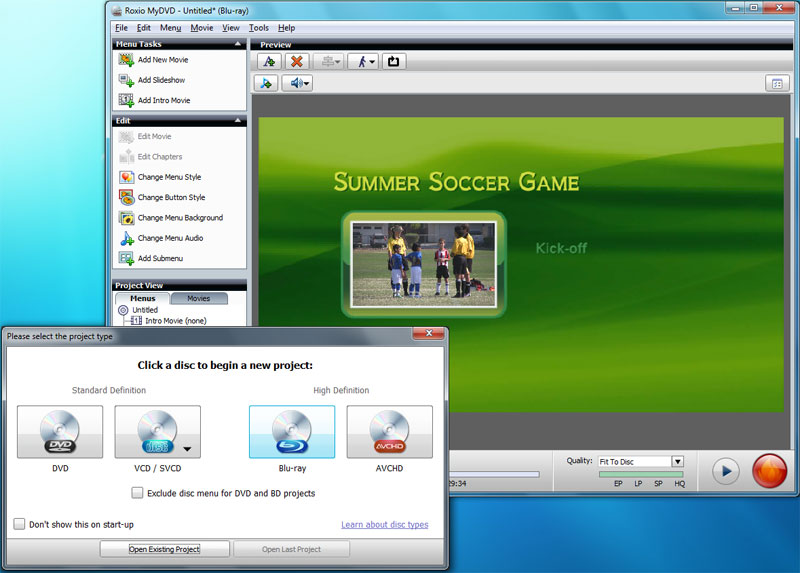Click the rotate/reset toolbar icon

tap(393, 62)
